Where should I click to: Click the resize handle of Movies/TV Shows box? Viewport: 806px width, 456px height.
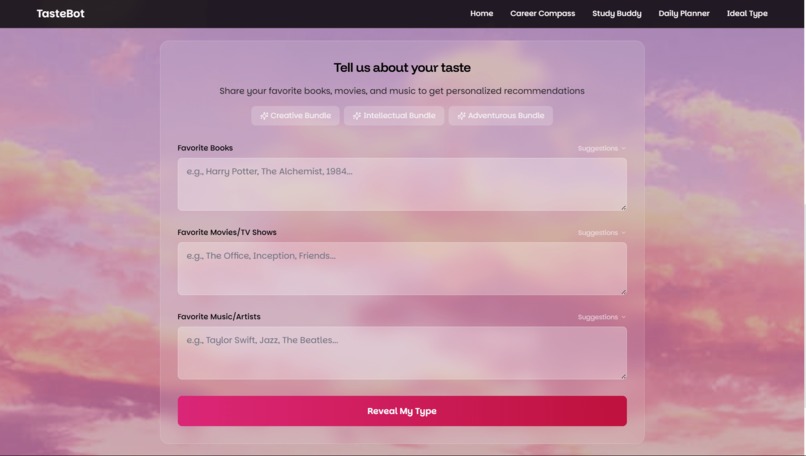tap(623, 291)
